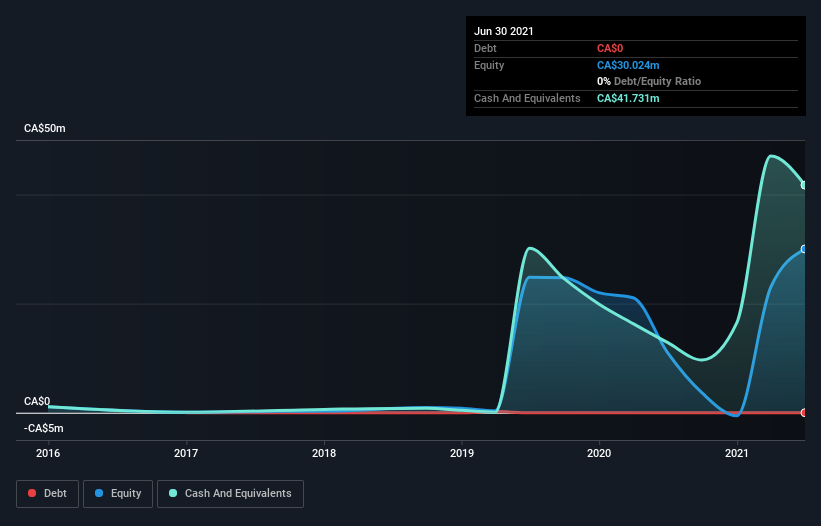
Task: Click the red Debt legend dot
Action: point(32,493)
